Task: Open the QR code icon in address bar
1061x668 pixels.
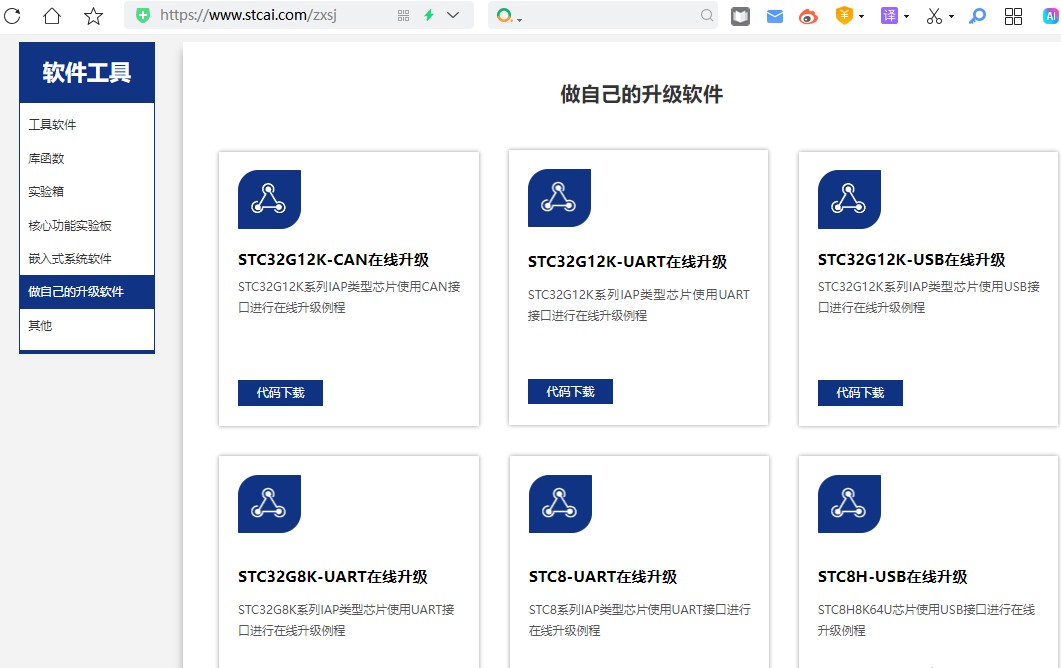Action: pos(403,15)
